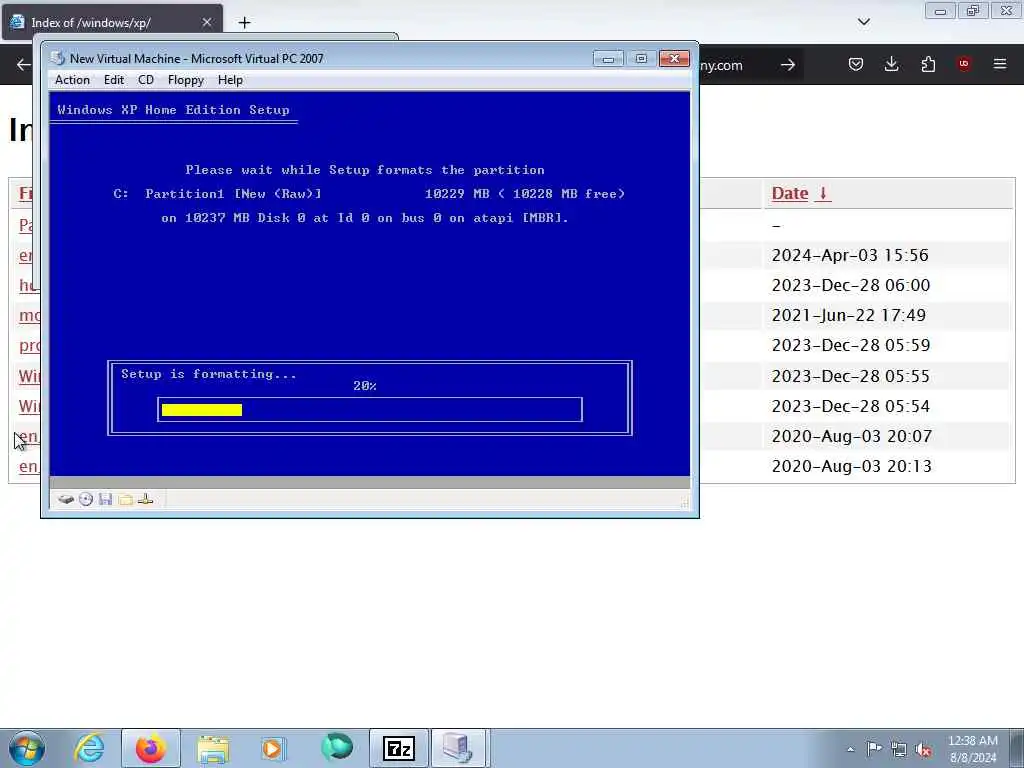The height and width of the screenshot is (768, 1024).
Task: Click the Virtual PC window title bar icon
Action: 58,59
